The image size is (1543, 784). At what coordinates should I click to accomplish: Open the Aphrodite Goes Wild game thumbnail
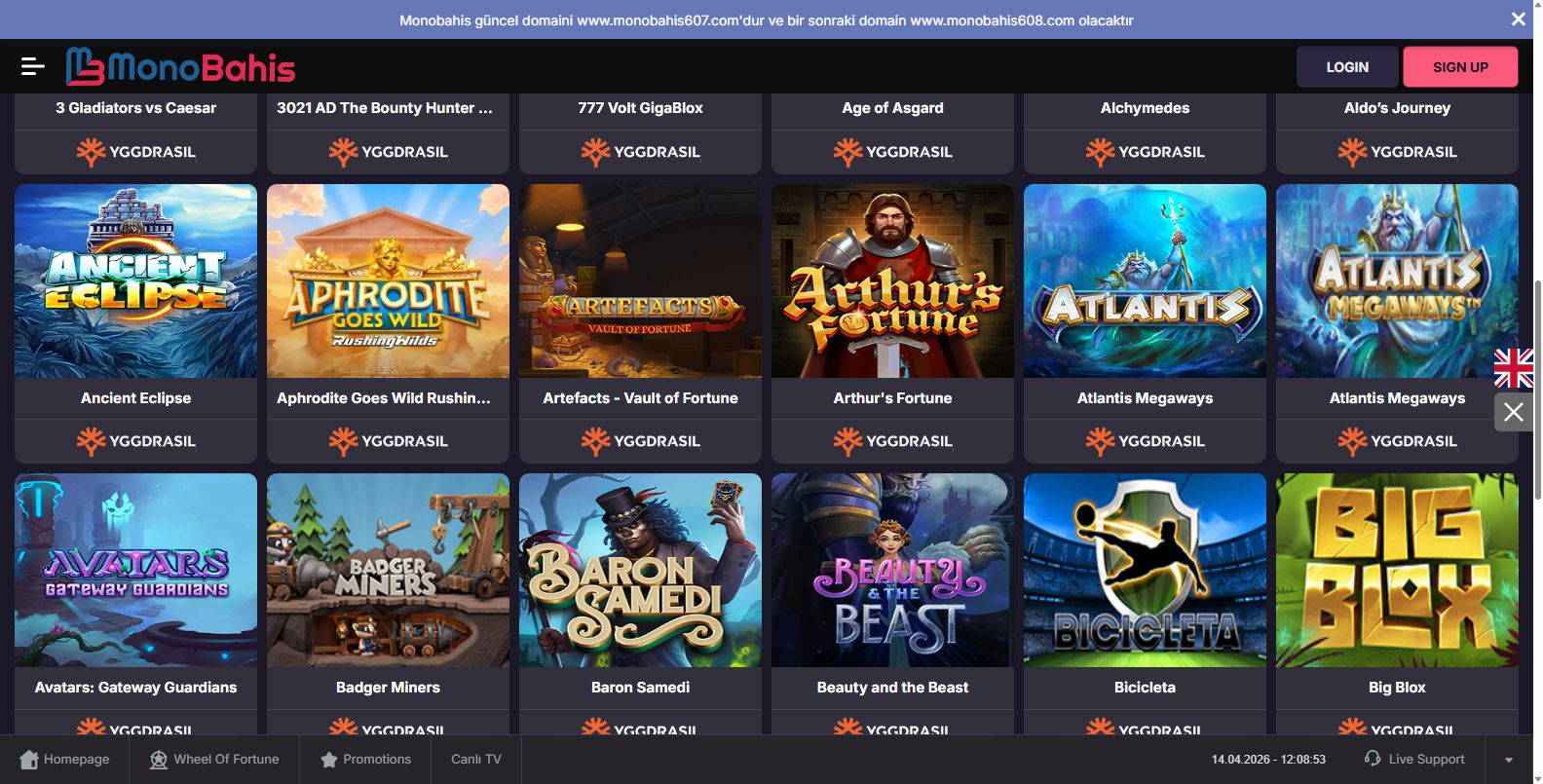(389, 280)
